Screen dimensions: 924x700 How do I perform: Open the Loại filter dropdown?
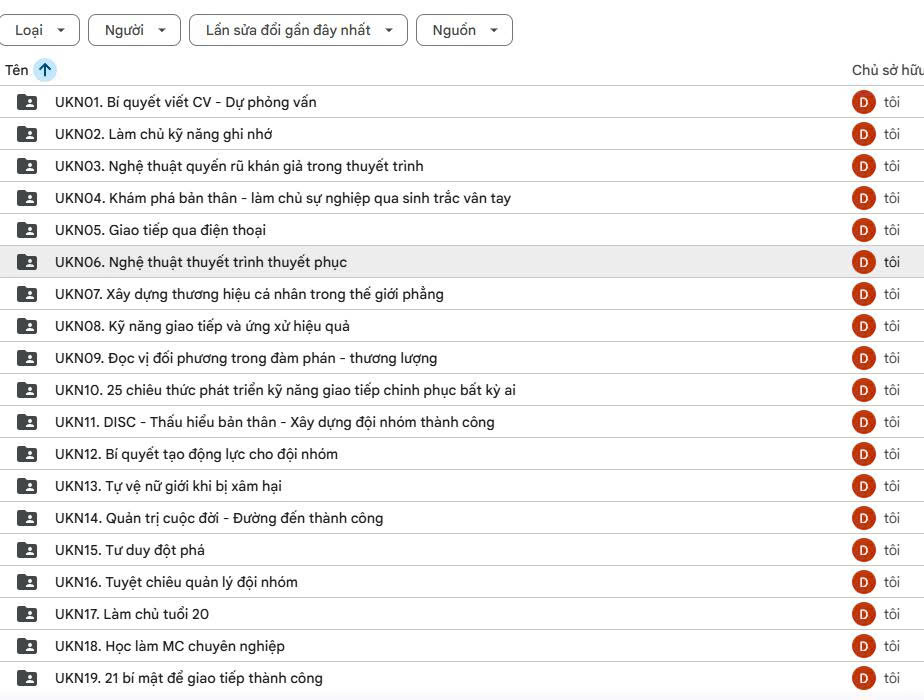(x=39, y=30)
